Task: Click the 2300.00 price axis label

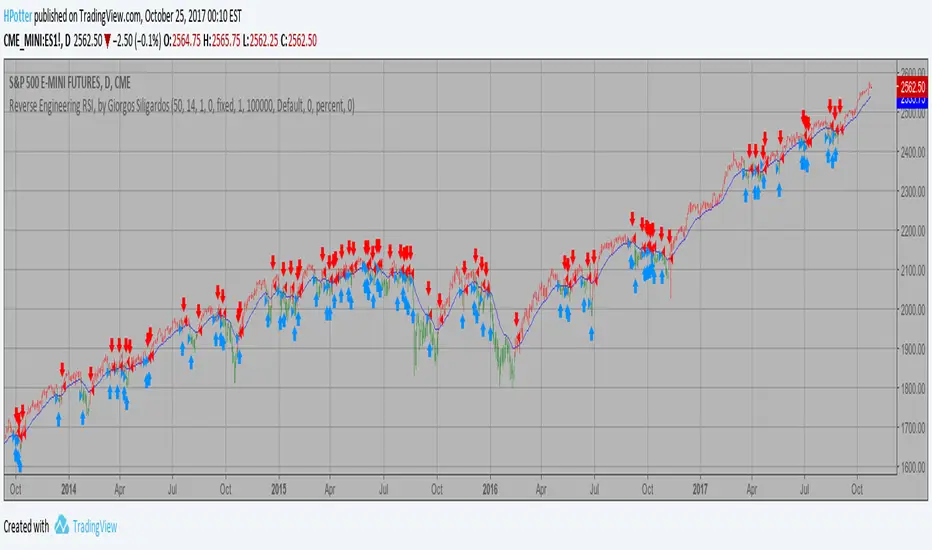Action: tap(913, 191)
